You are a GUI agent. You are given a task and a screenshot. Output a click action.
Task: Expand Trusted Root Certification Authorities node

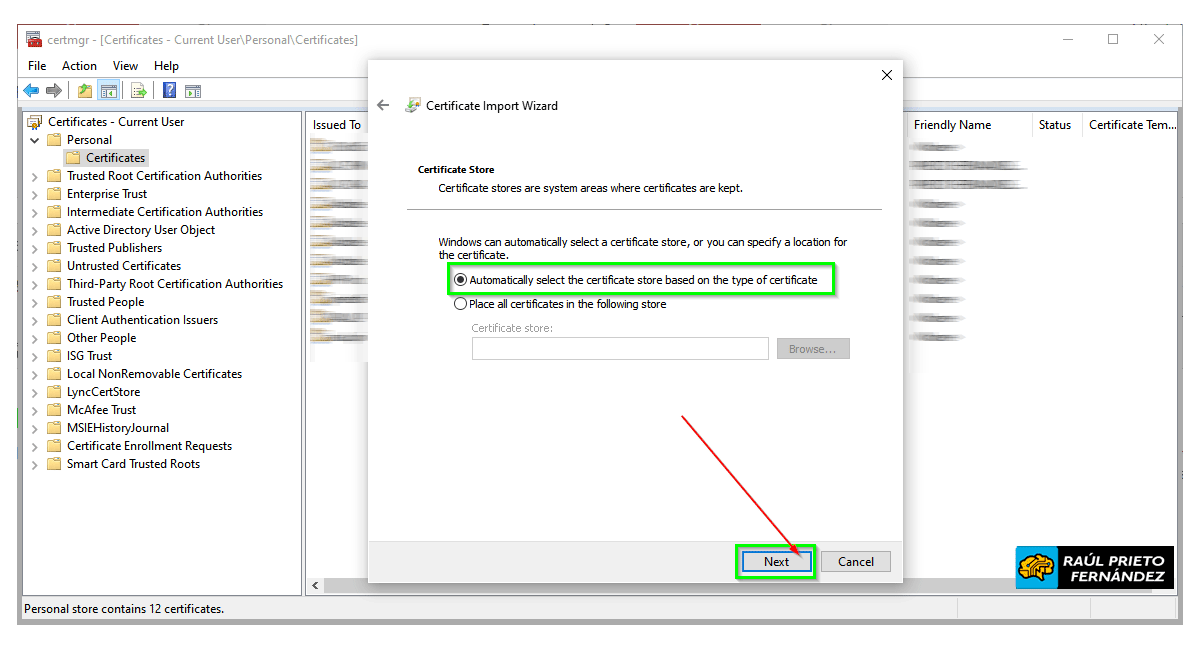click(35, 176)
